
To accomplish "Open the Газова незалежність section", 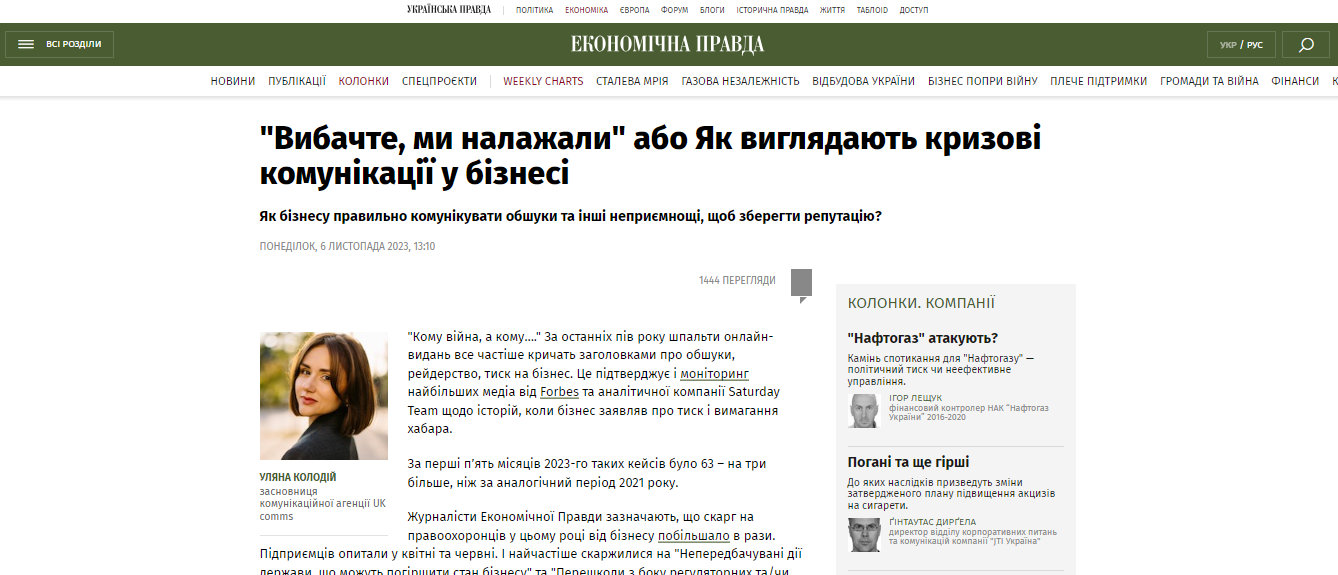I will [740, 81].
